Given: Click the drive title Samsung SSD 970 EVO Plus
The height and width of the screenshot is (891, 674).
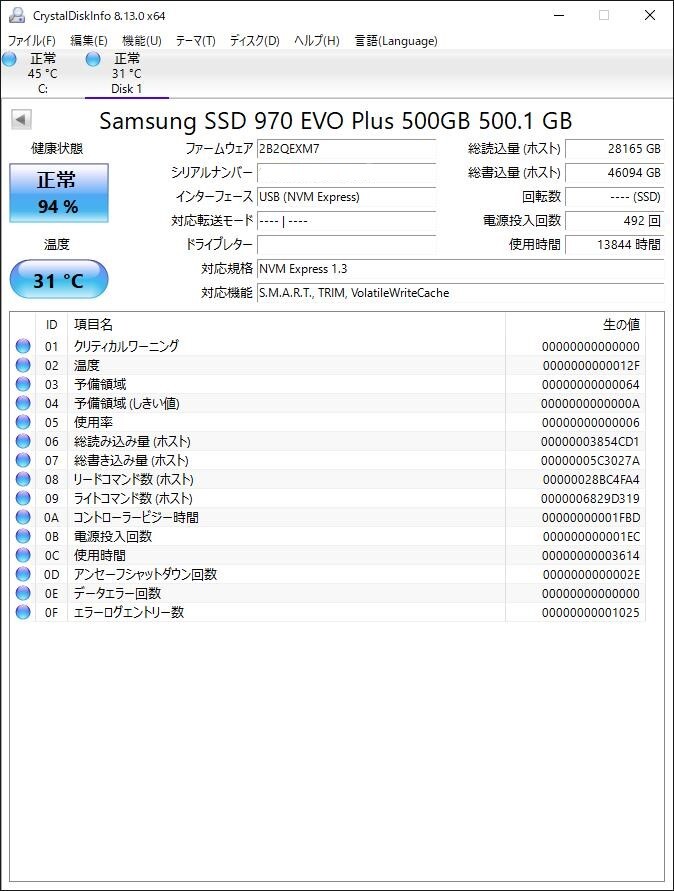Looking at the screenshot, I should (336, 120).
